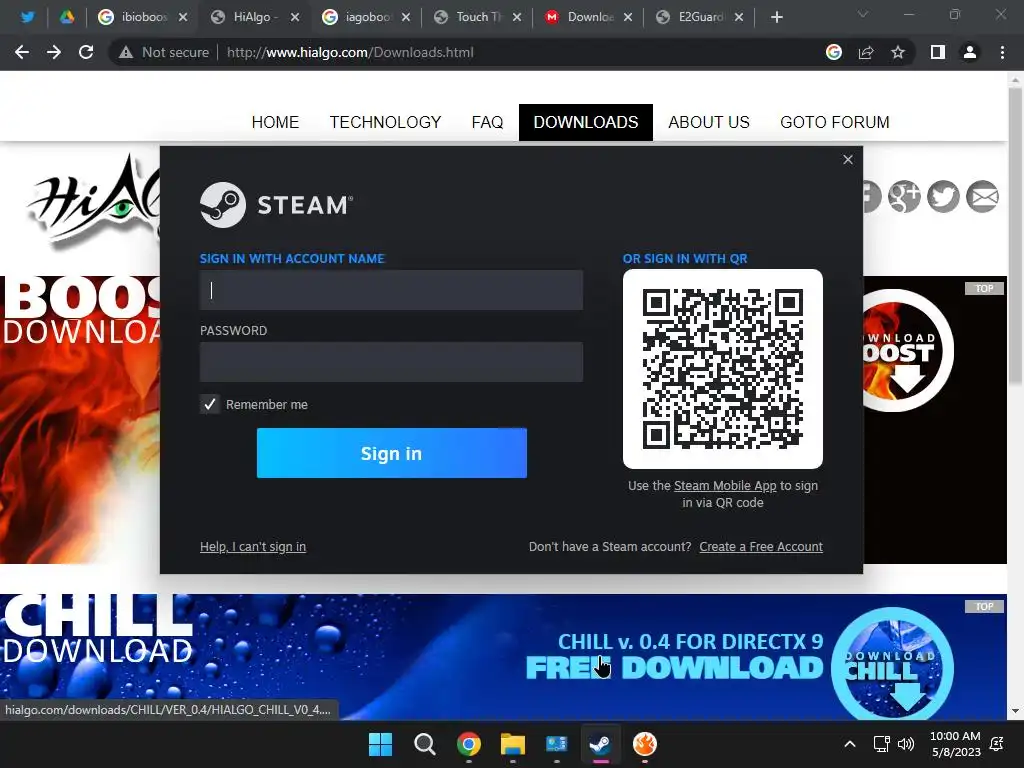1024x768 pixels.
Task: Click the Steam logo in the dialog
Action: [x=276, y=205]
